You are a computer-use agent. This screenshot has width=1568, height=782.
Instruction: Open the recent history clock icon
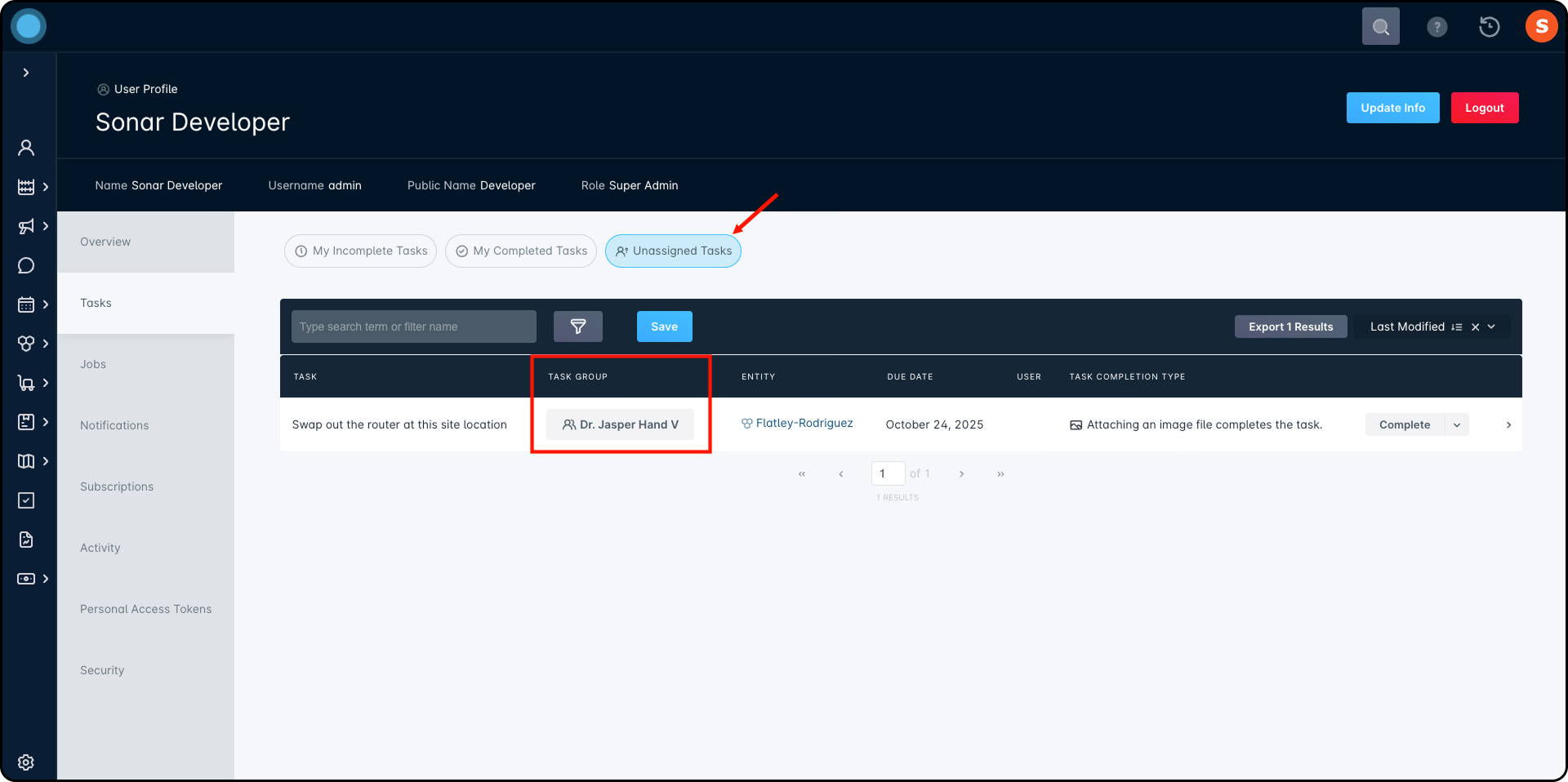[1490, 27]
